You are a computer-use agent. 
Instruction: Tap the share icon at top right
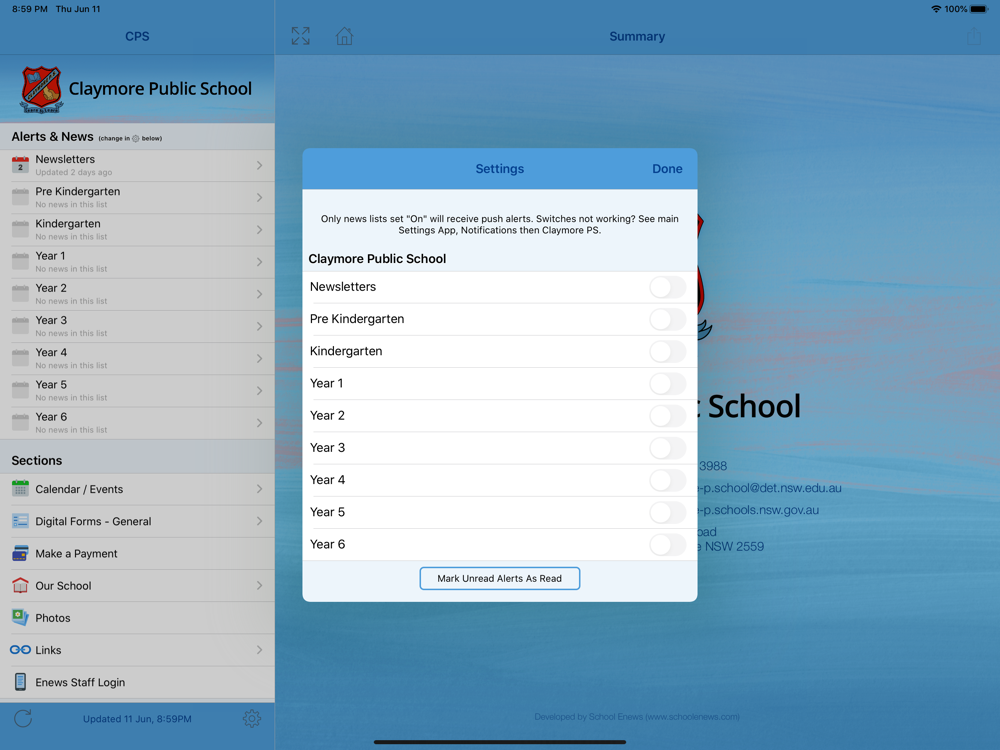[x=973, y=36]
